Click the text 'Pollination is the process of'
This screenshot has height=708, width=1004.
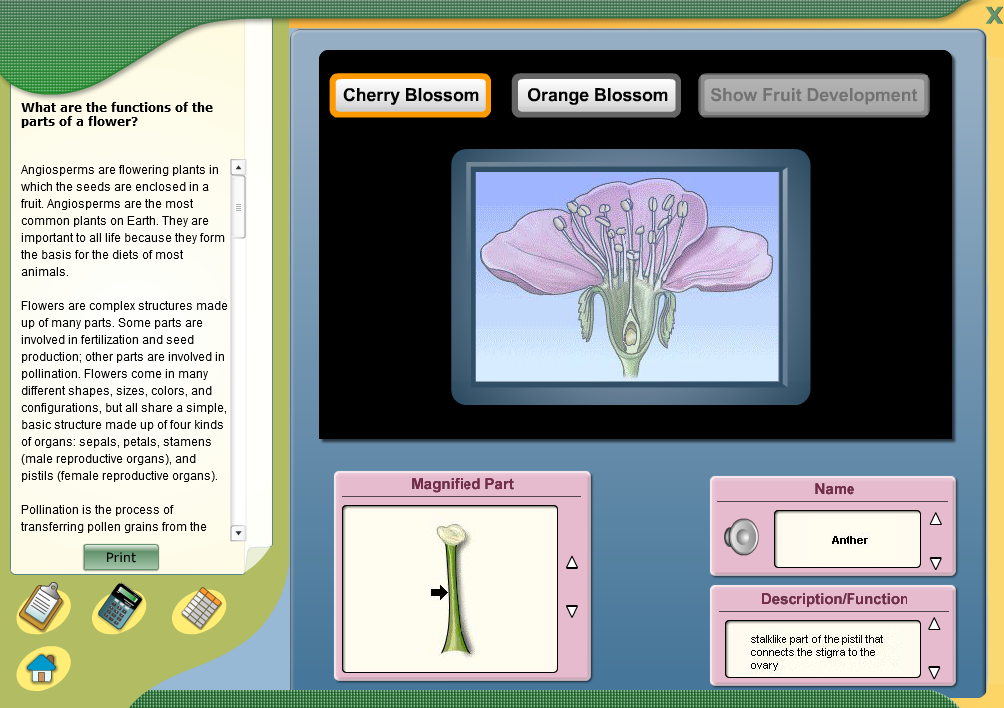click(x=97, y=510)
